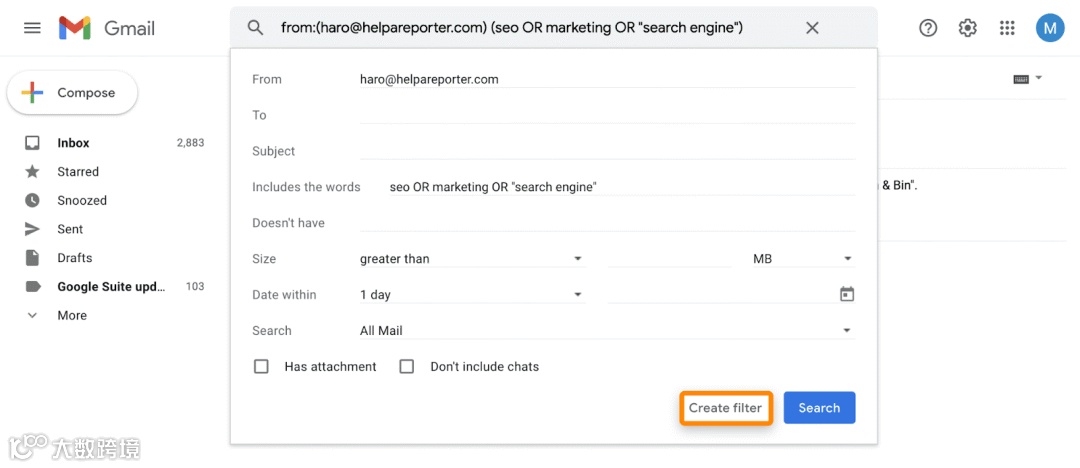The width and height of the screenshot is (1080, 468).
Task: Click the input tools keyboard icon
Action: click(x=1021, y=79)
